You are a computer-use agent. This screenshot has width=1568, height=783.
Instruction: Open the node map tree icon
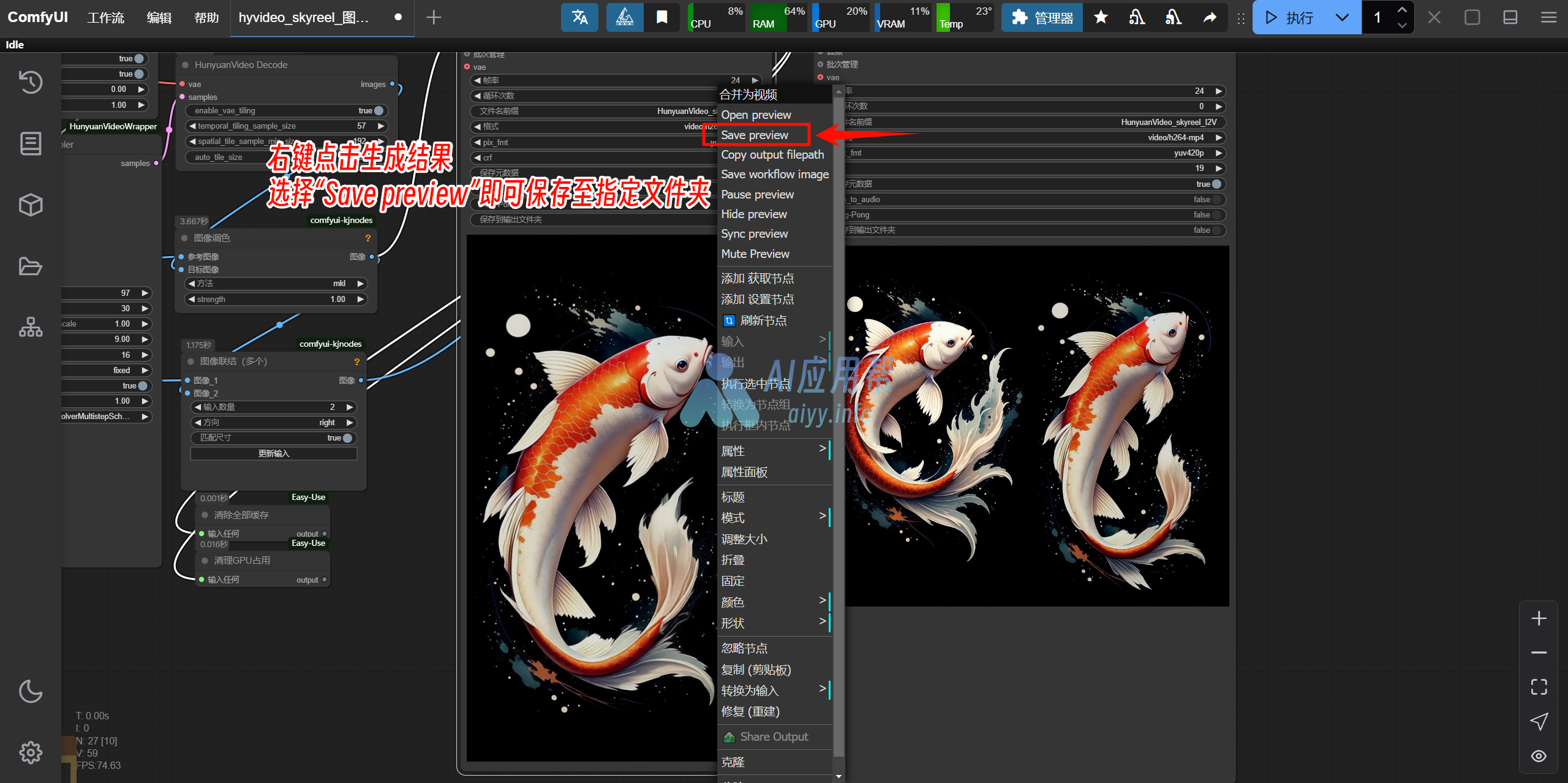tap(31, 327)
